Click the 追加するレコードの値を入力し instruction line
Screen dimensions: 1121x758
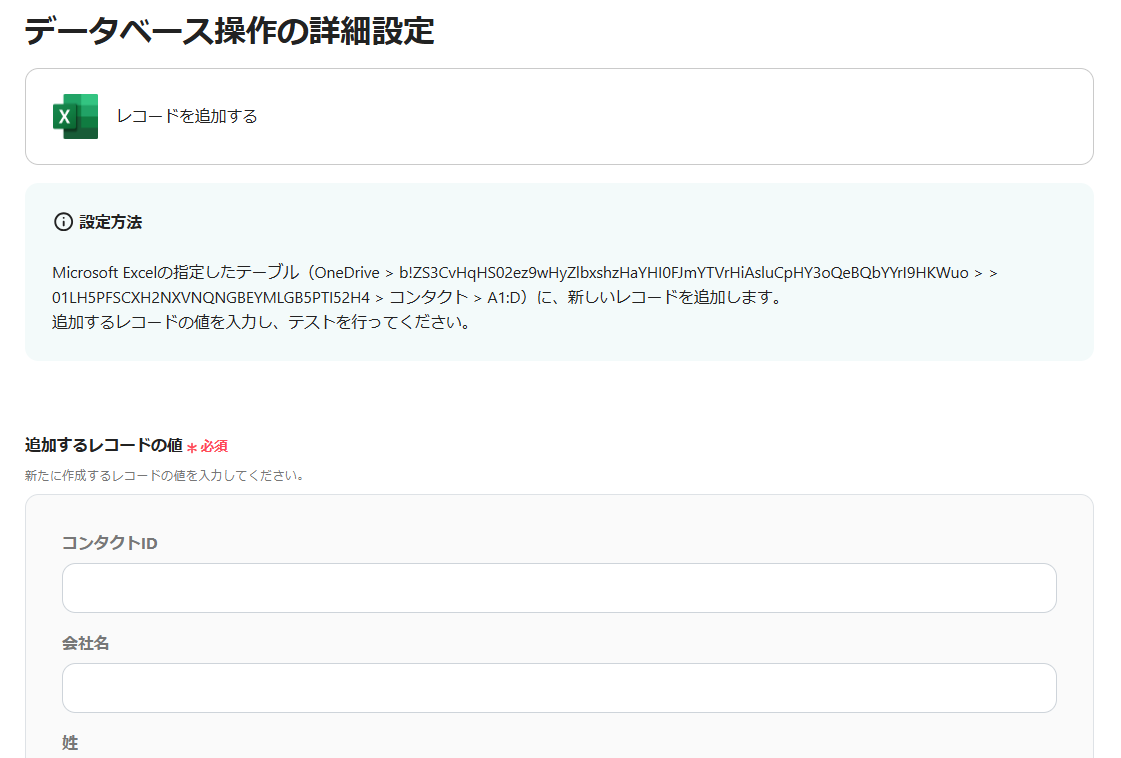point(262,323)
